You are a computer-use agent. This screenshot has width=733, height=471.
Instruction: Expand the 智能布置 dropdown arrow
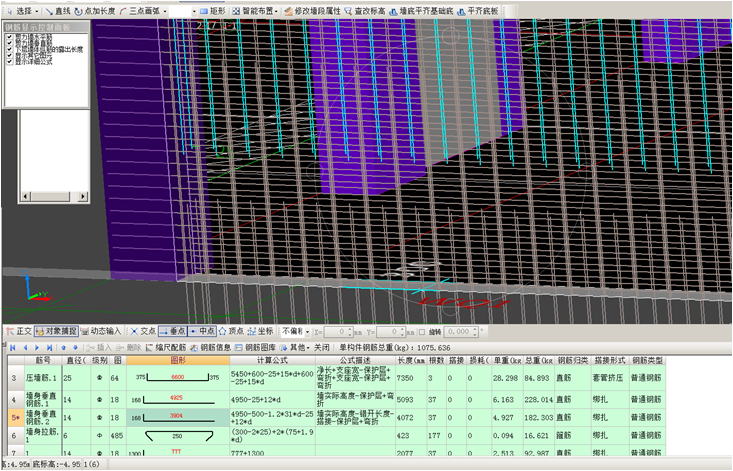[277, 11]
